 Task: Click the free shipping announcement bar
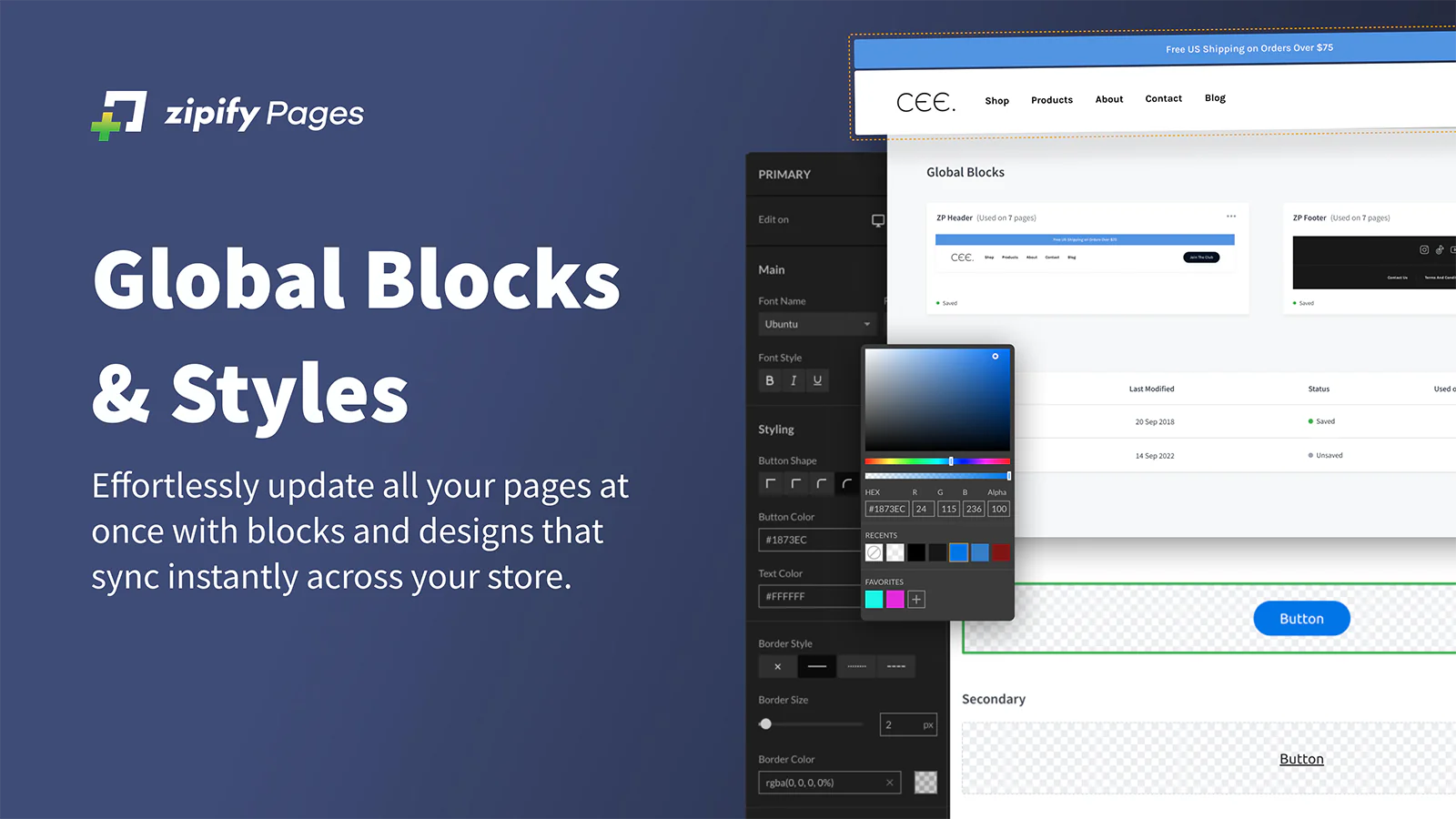coord(1156,50)
